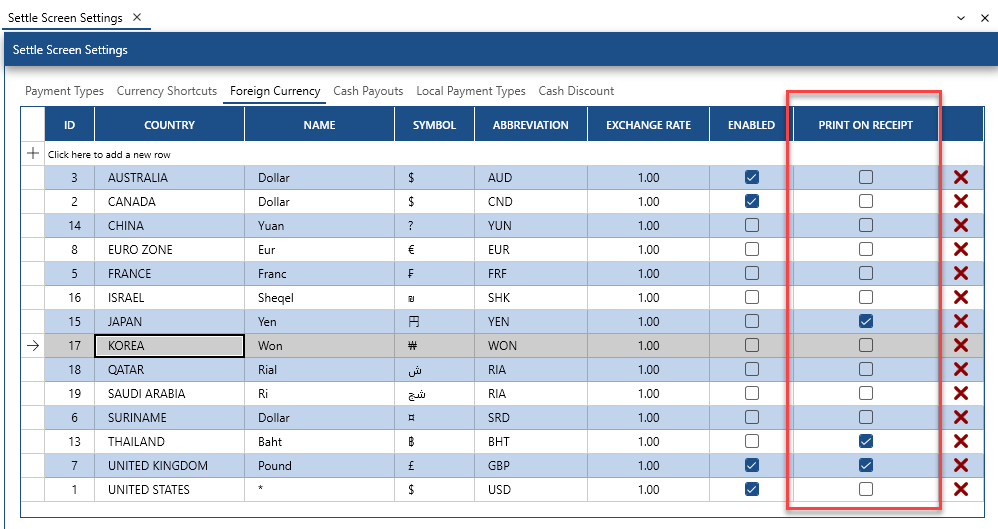Close the Settle Screen Settings tab
The image size is (998, 529).
click(137, 18)
